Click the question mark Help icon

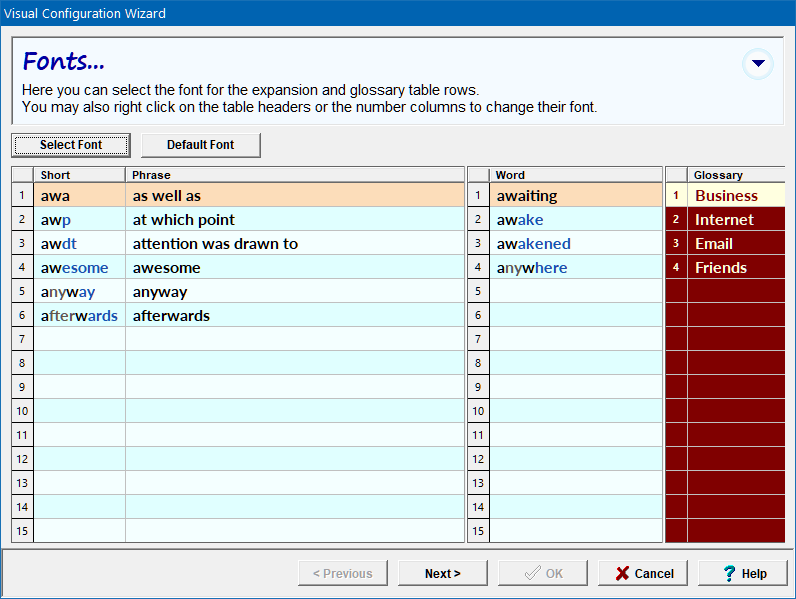729,573
